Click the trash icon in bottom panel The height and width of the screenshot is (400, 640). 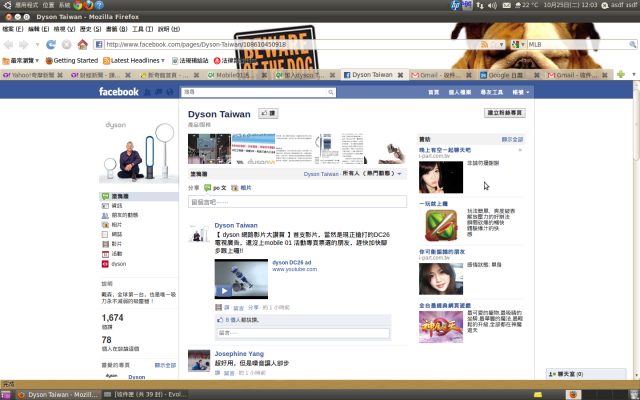(634, 395)
